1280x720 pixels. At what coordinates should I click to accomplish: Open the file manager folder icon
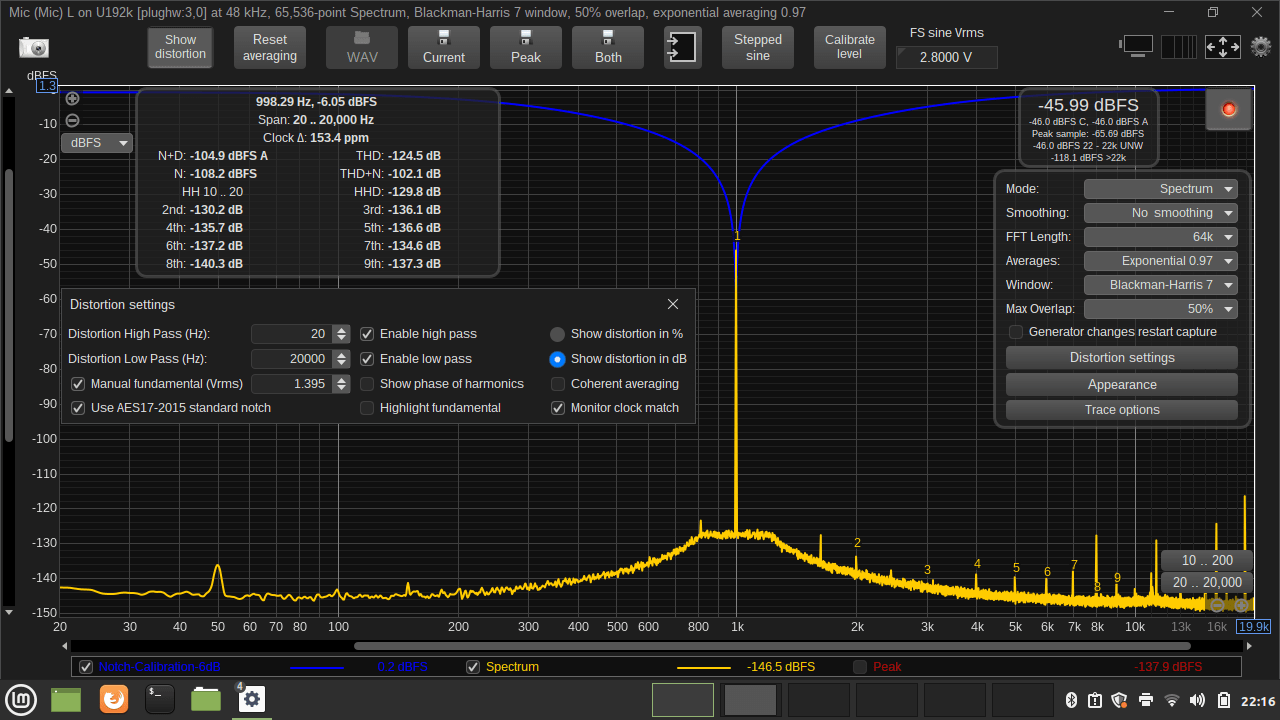point(206,699)
